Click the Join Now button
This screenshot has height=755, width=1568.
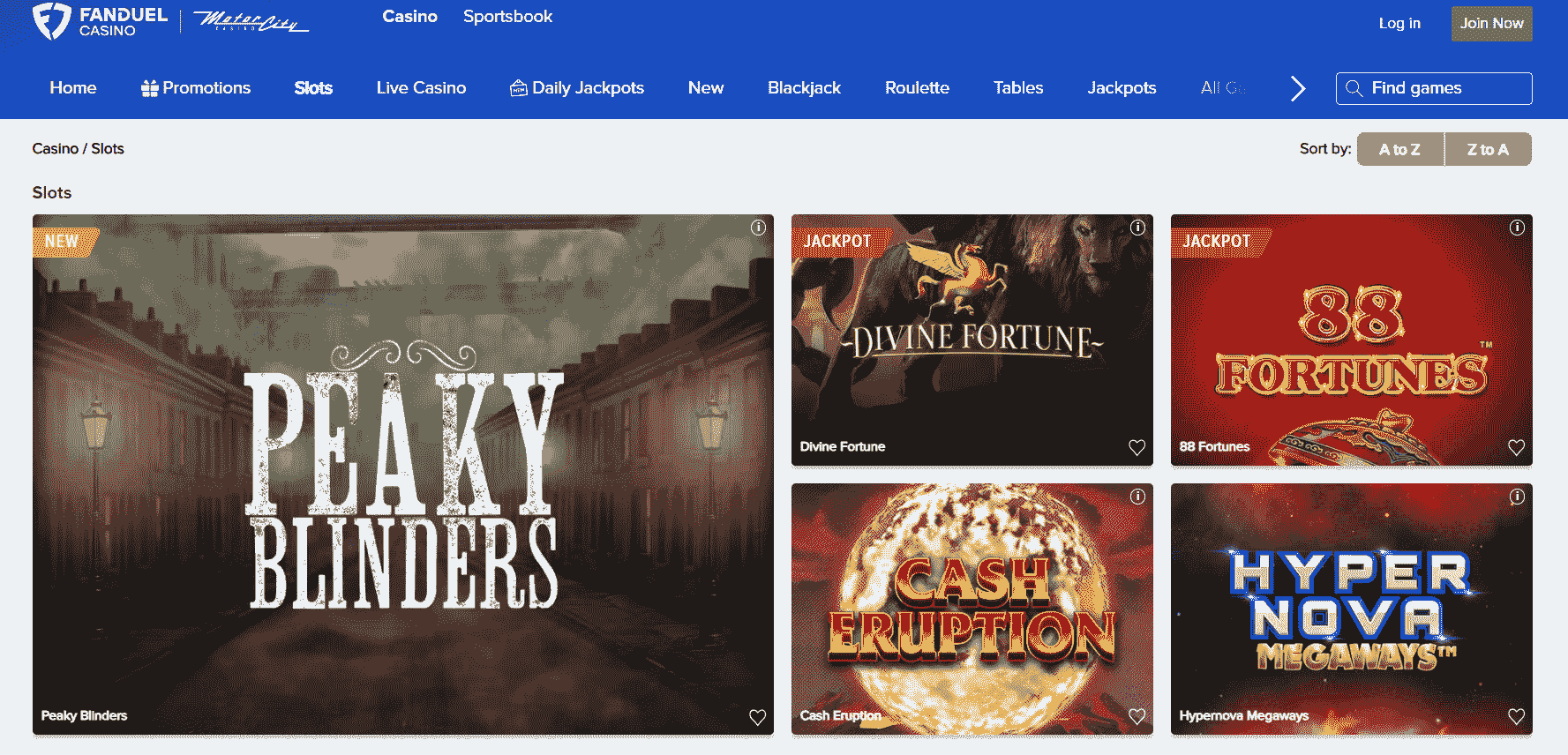[1491, 24]
